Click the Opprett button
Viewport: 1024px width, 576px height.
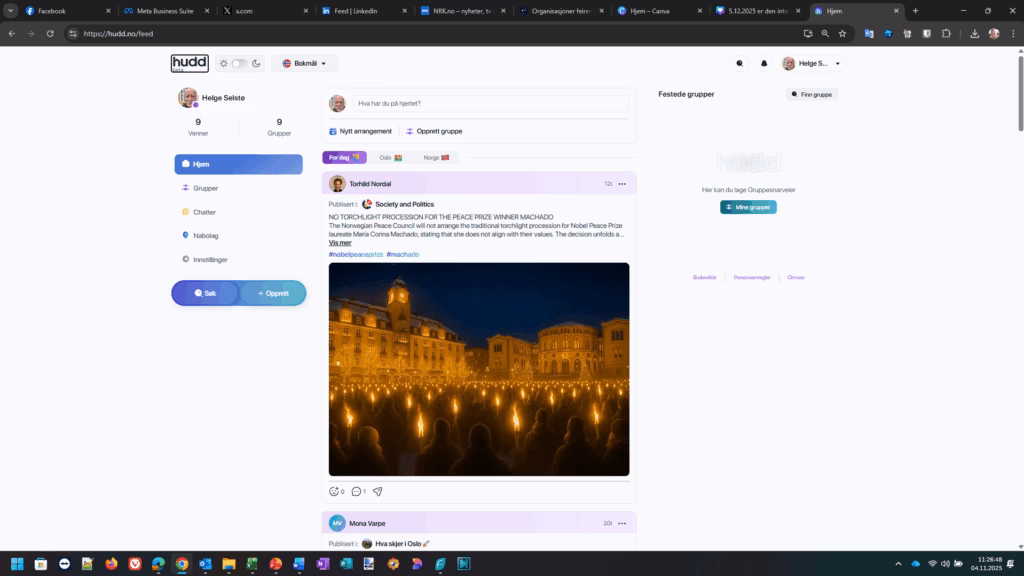tap(273, 293)
